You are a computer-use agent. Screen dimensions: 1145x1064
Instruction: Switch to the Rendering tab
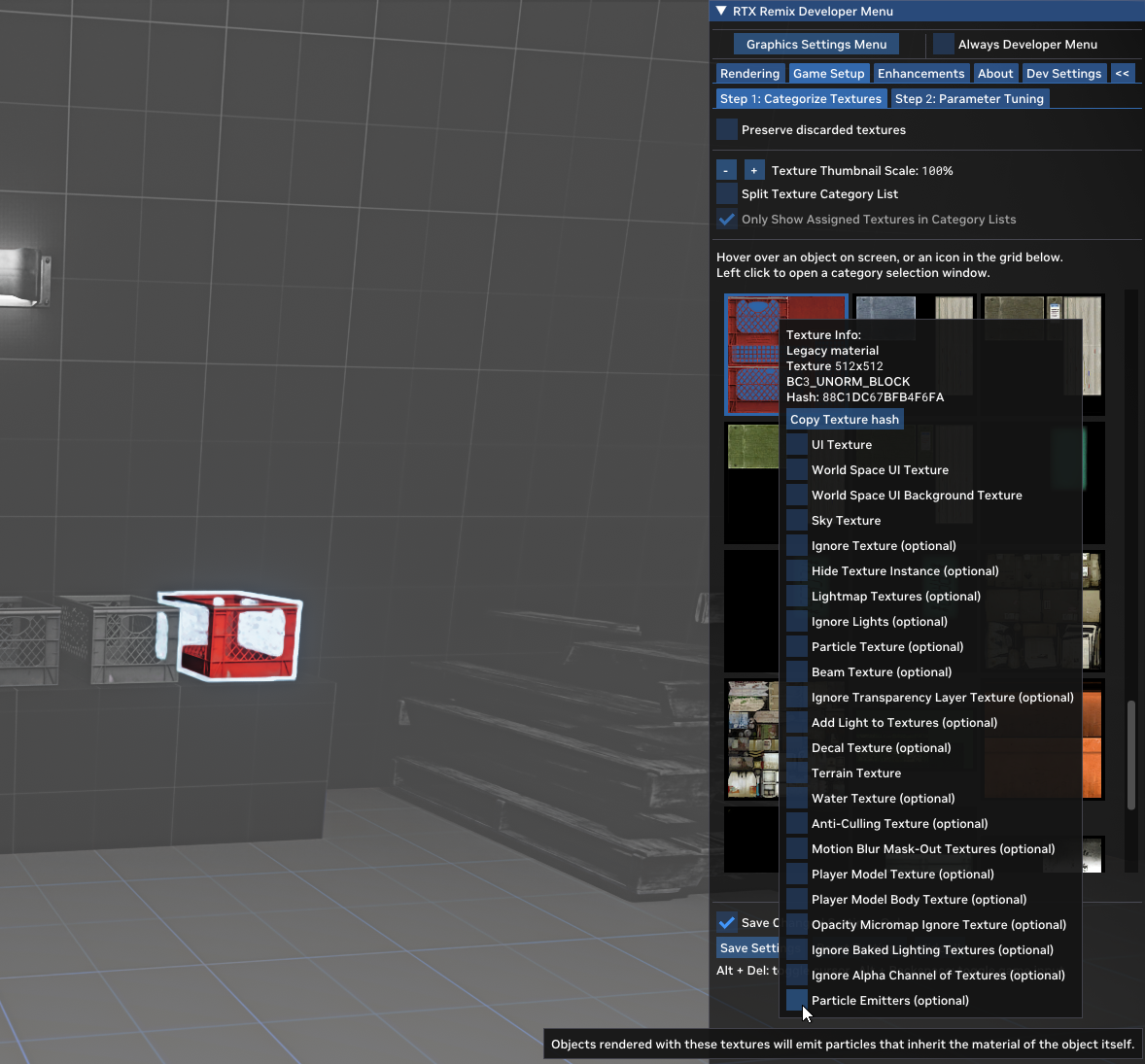pos(749,73)
